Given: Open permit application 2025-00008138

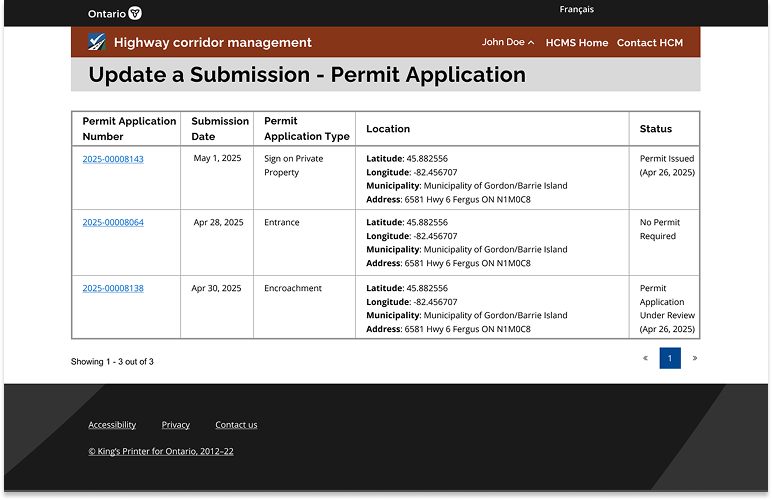Looking at the screenshot, I should (x=113, y=288).
